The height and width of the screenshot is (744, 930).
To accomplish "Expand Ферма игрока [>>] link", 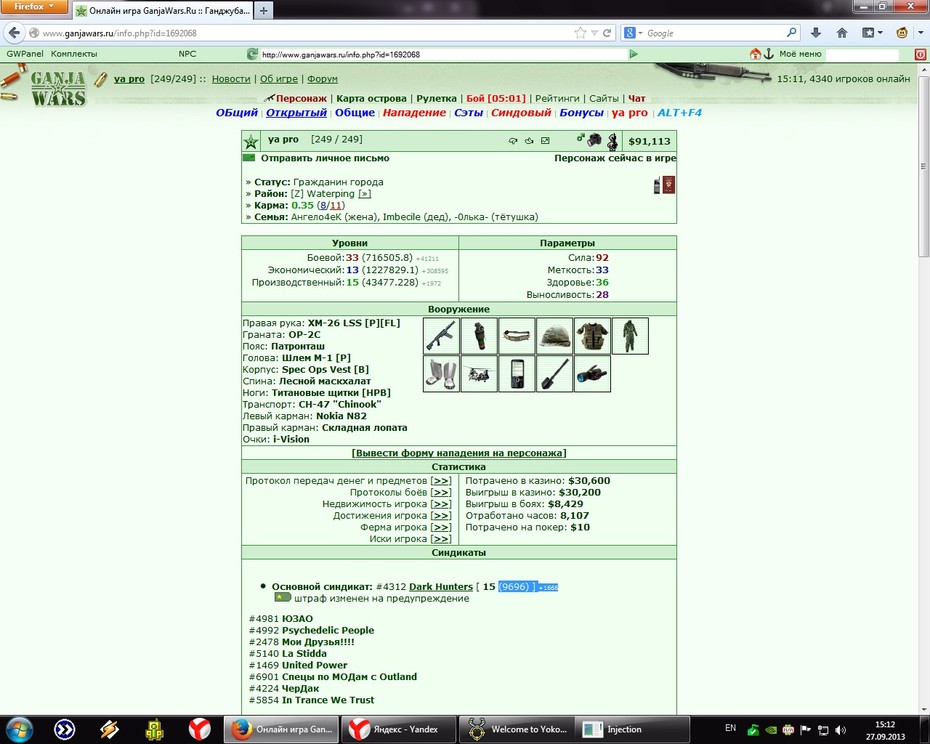I will tap(441, 527).
